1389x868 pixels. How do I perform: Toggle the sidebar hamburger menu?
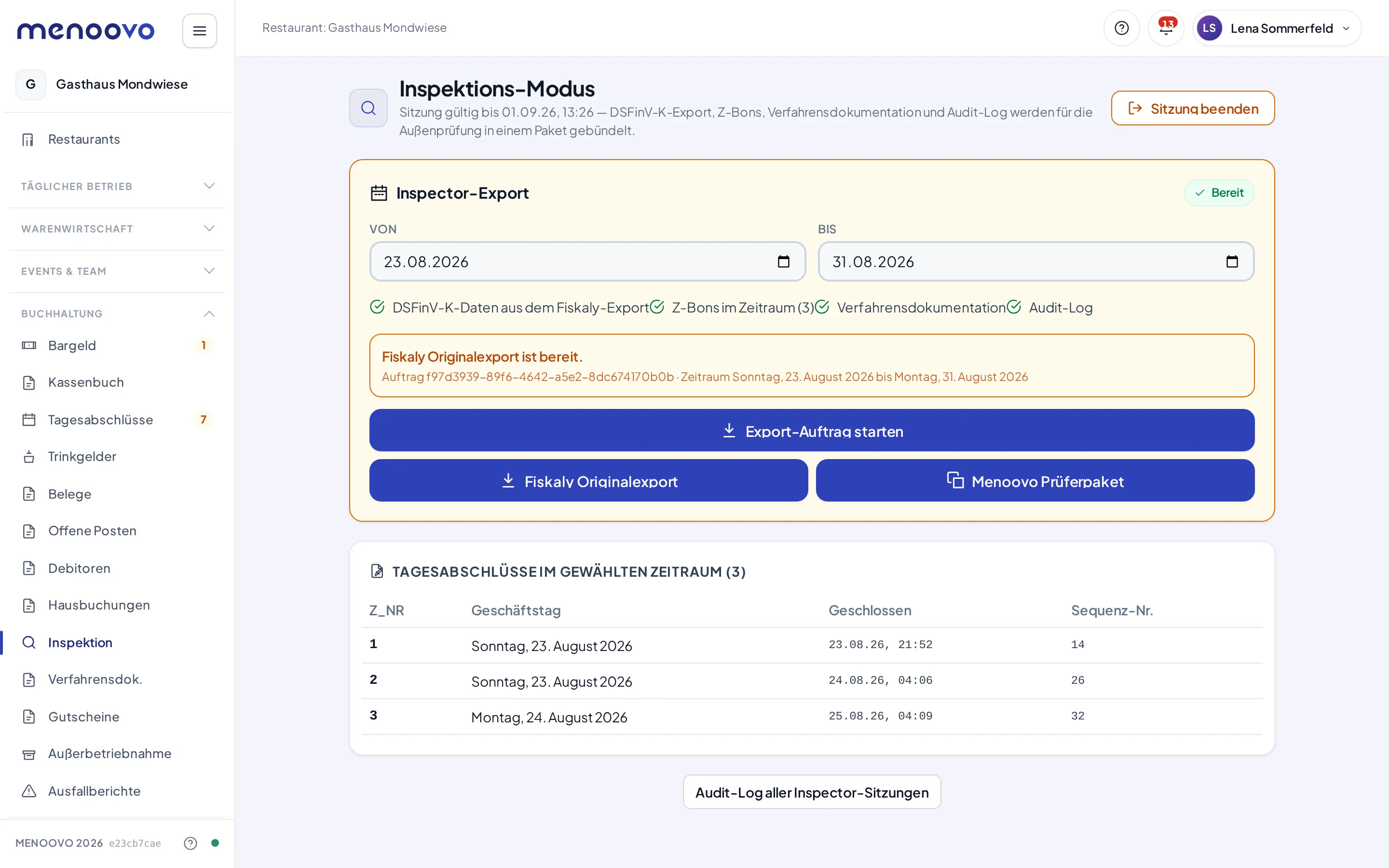(x=199, y=30)
